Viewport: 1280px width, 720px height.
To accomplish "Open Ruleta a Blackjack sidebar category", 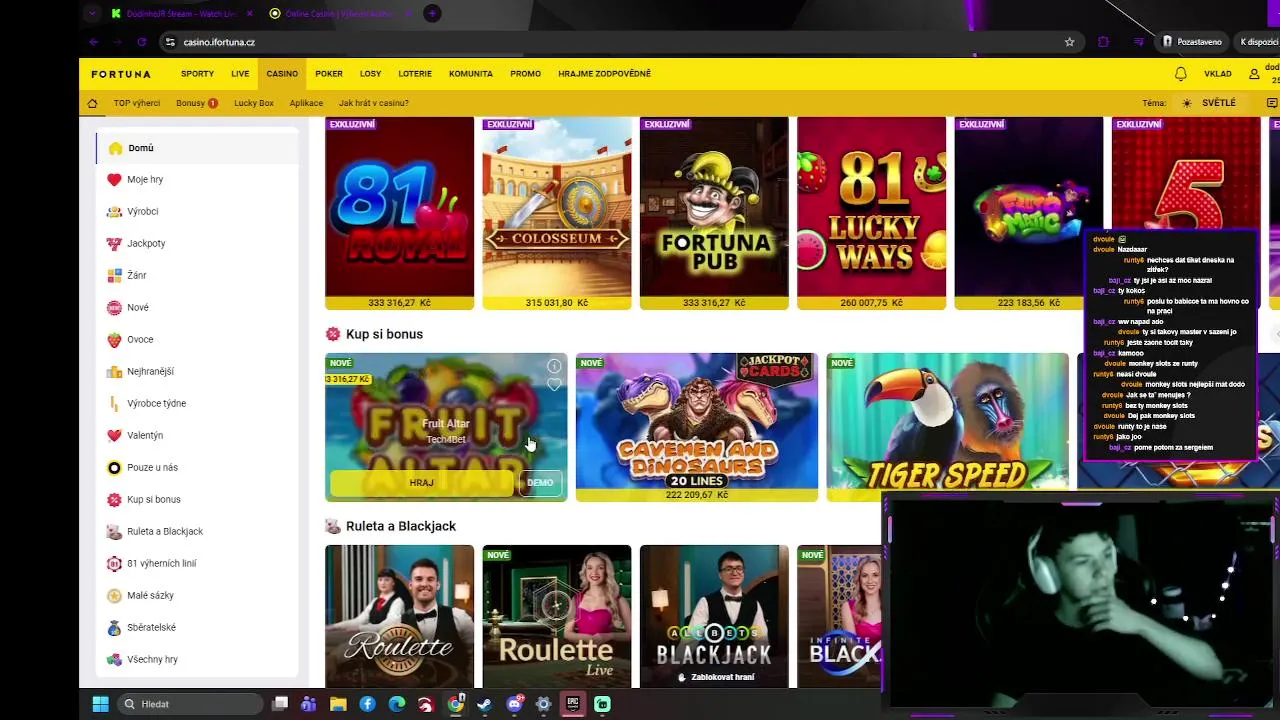I will [x=197, y=532].
